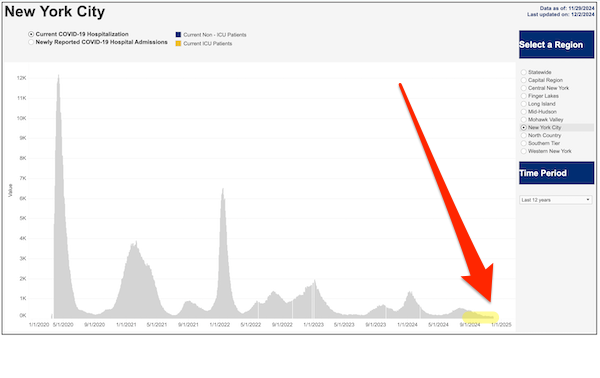This screenshot has height=378, width=600.
Task: Select Finger Lakes region
Action: click(523, 96)
